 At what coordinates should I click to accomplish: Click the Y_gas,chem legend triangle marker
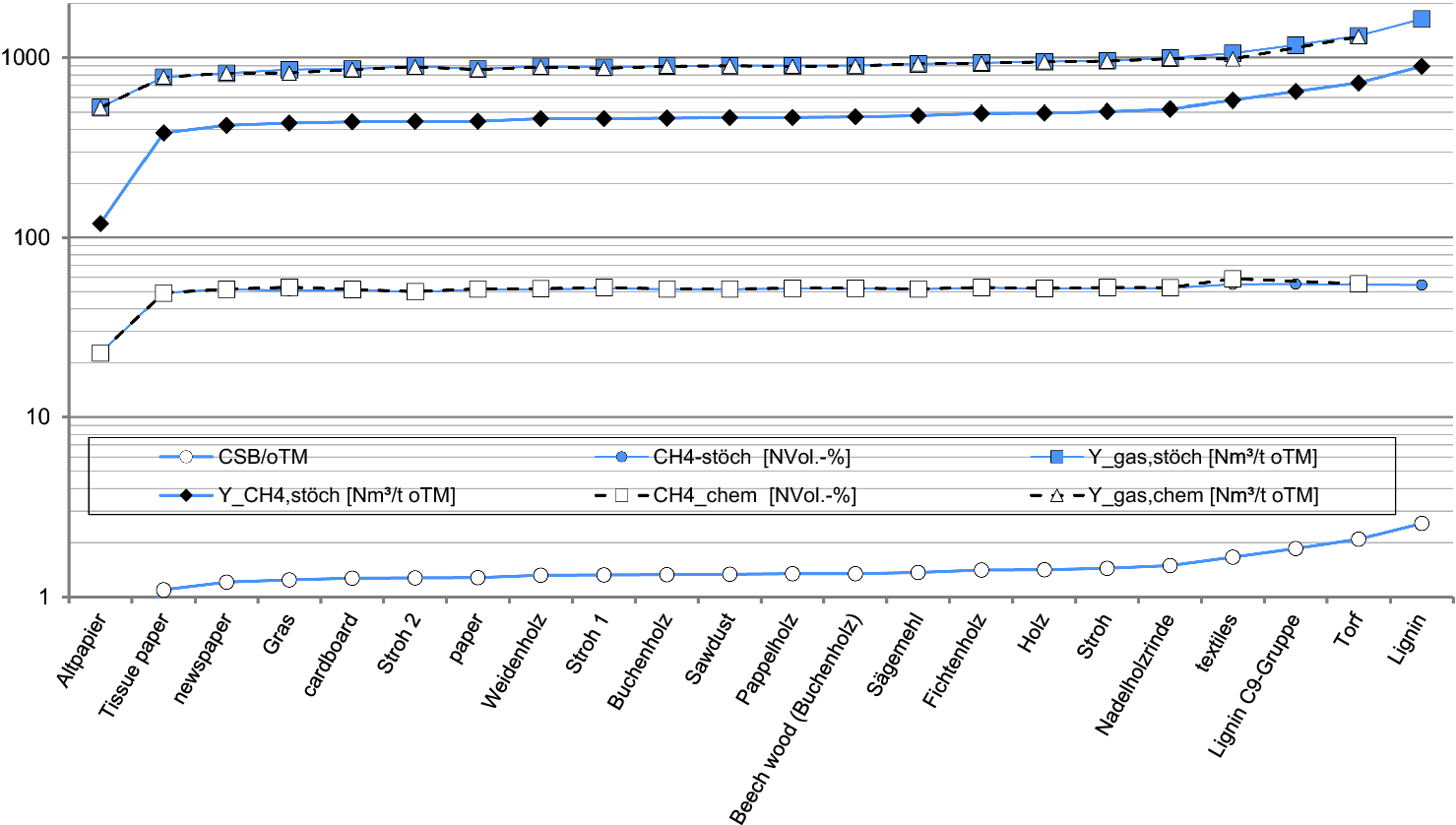1056,495
